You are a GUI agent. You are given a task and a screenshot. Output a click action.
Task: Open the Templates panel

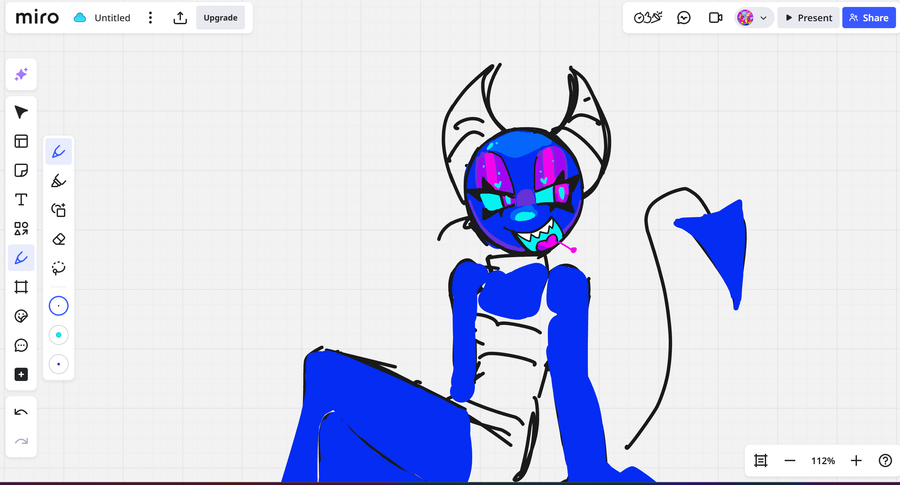pos(21,141)
